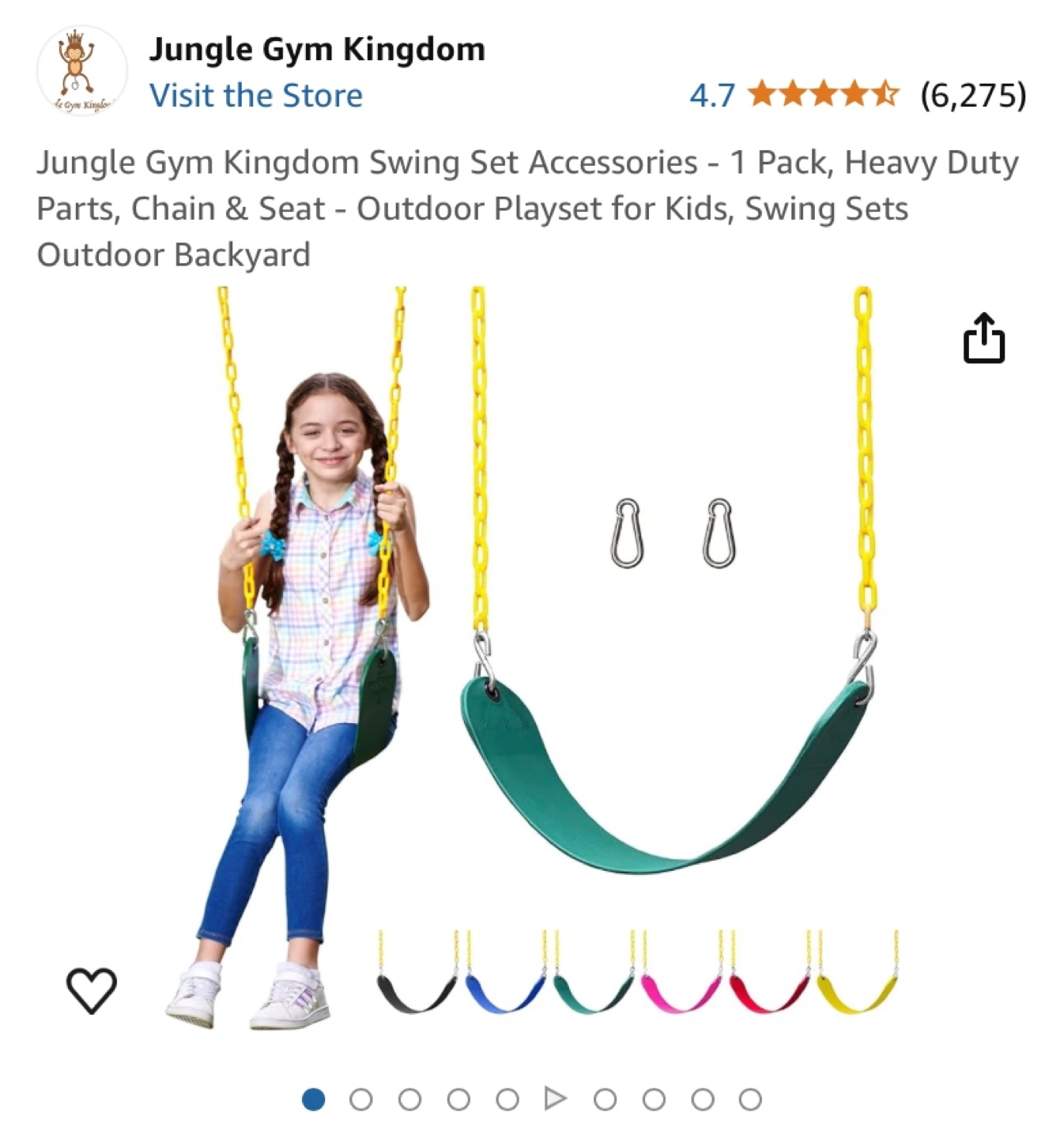
Task: Open the star rating reviews
Action: [x=823, y=94]
